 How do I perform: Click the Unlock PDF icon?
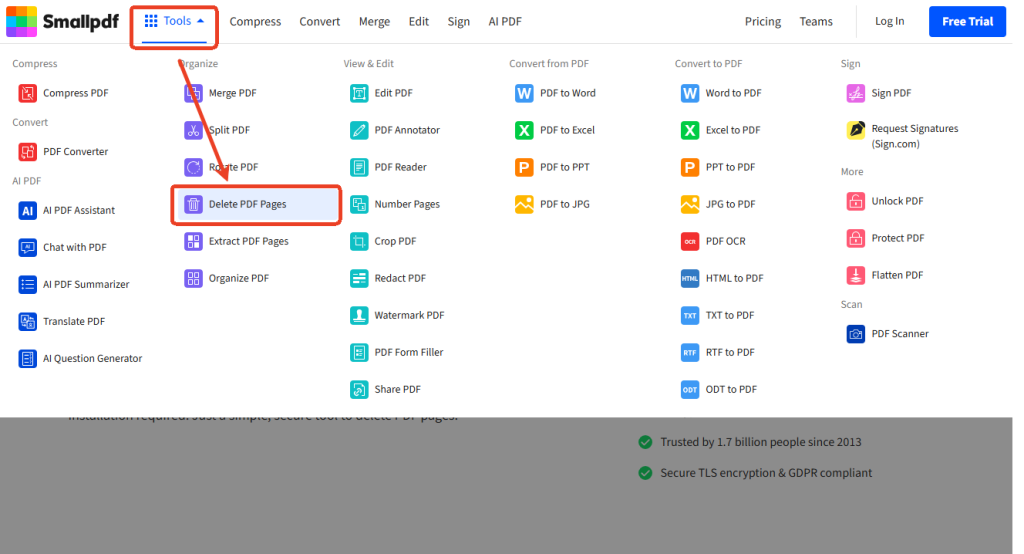pyautogui.click(x=856, y=201)
